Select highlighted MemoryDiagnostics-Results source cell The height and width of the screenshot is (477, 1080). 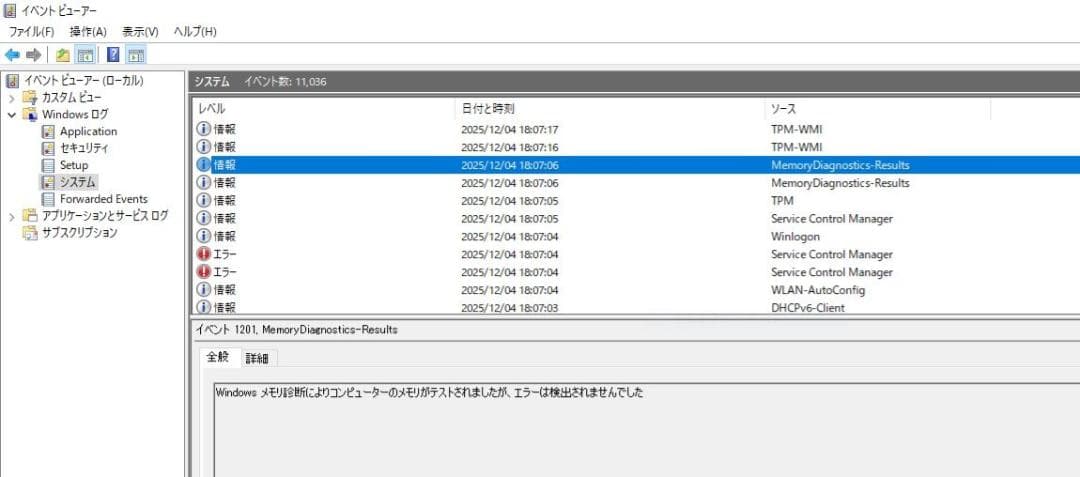click(840, 165)
